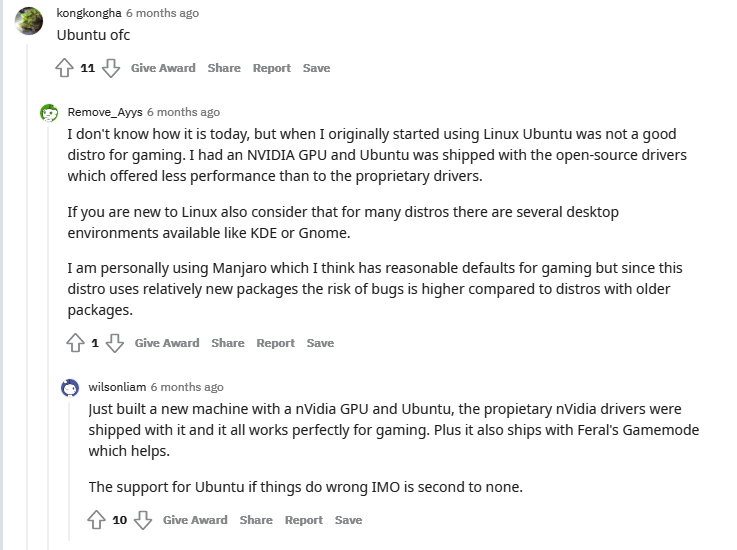Downvote Remove_Ayys's comment about Manjaro
This screenshot has height=550, width=737.
point(115,344)
